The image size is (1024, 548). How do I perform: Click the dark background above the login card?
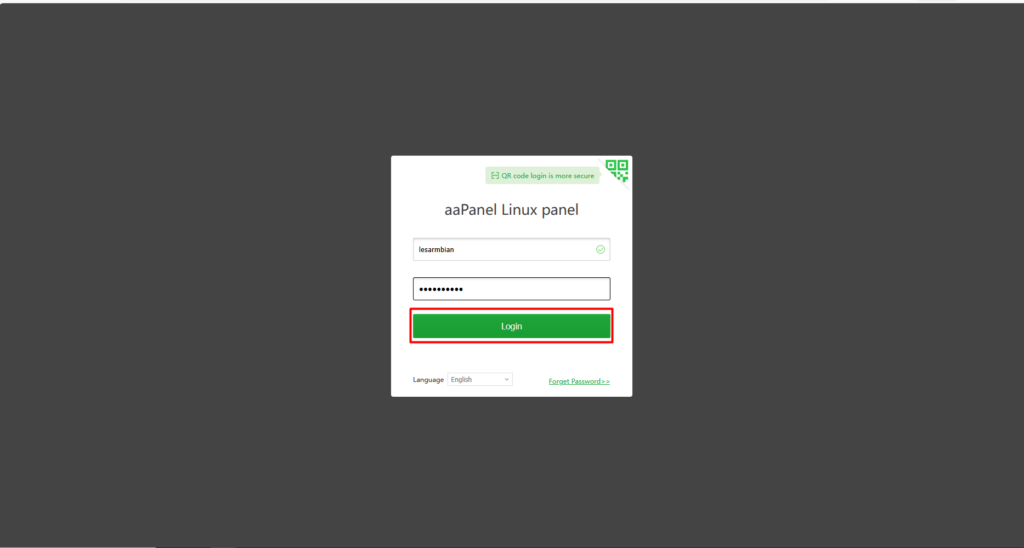511,78
